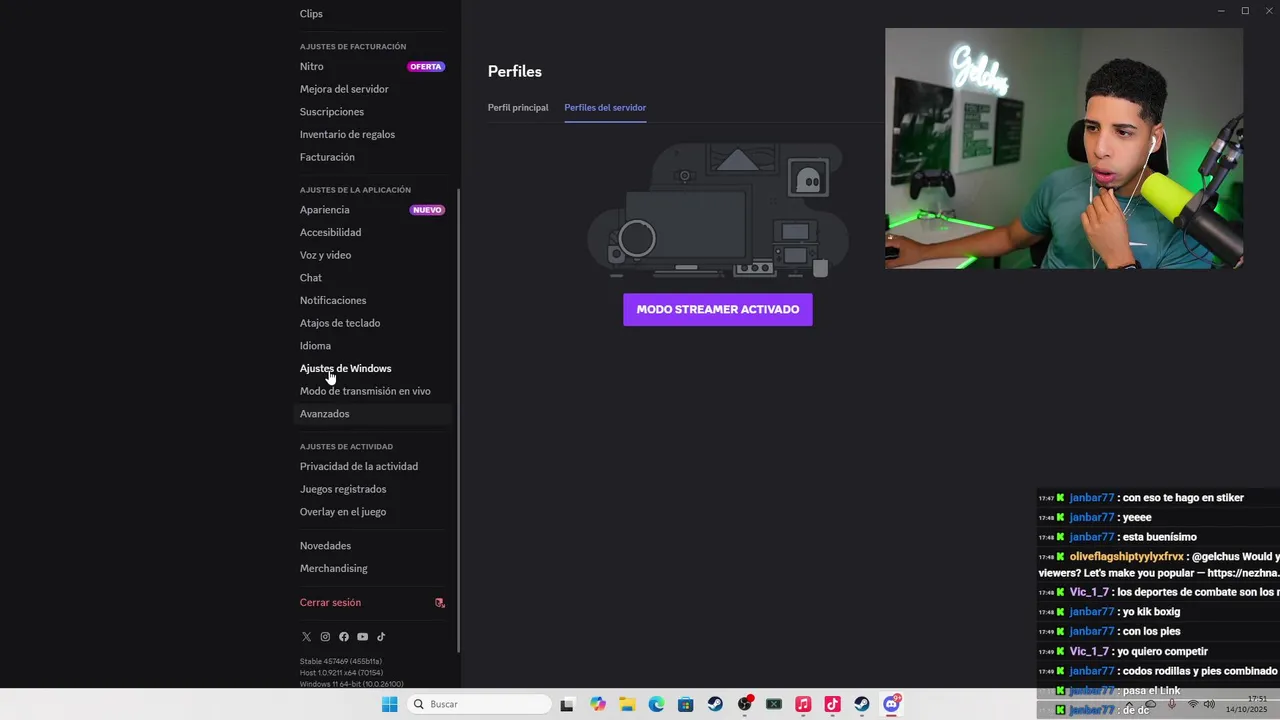Click the OFERTA badge next to Nitro
The width and height of the screenshot is (1280, 720).
click(x=426, y=67)
